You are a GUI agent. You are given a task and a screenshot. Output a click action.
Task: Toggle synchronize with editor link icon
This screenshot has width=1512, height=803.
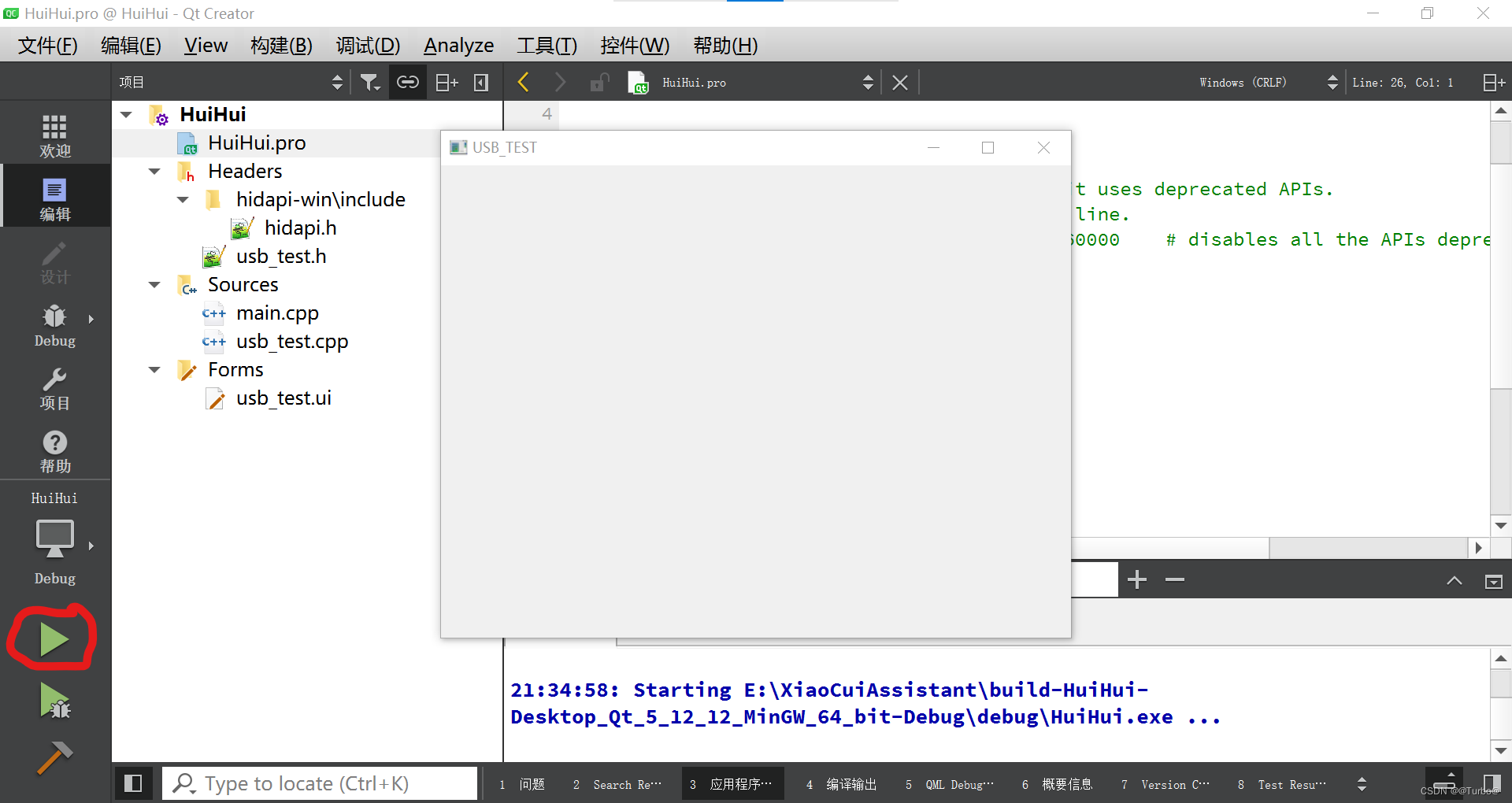point(408,81)
